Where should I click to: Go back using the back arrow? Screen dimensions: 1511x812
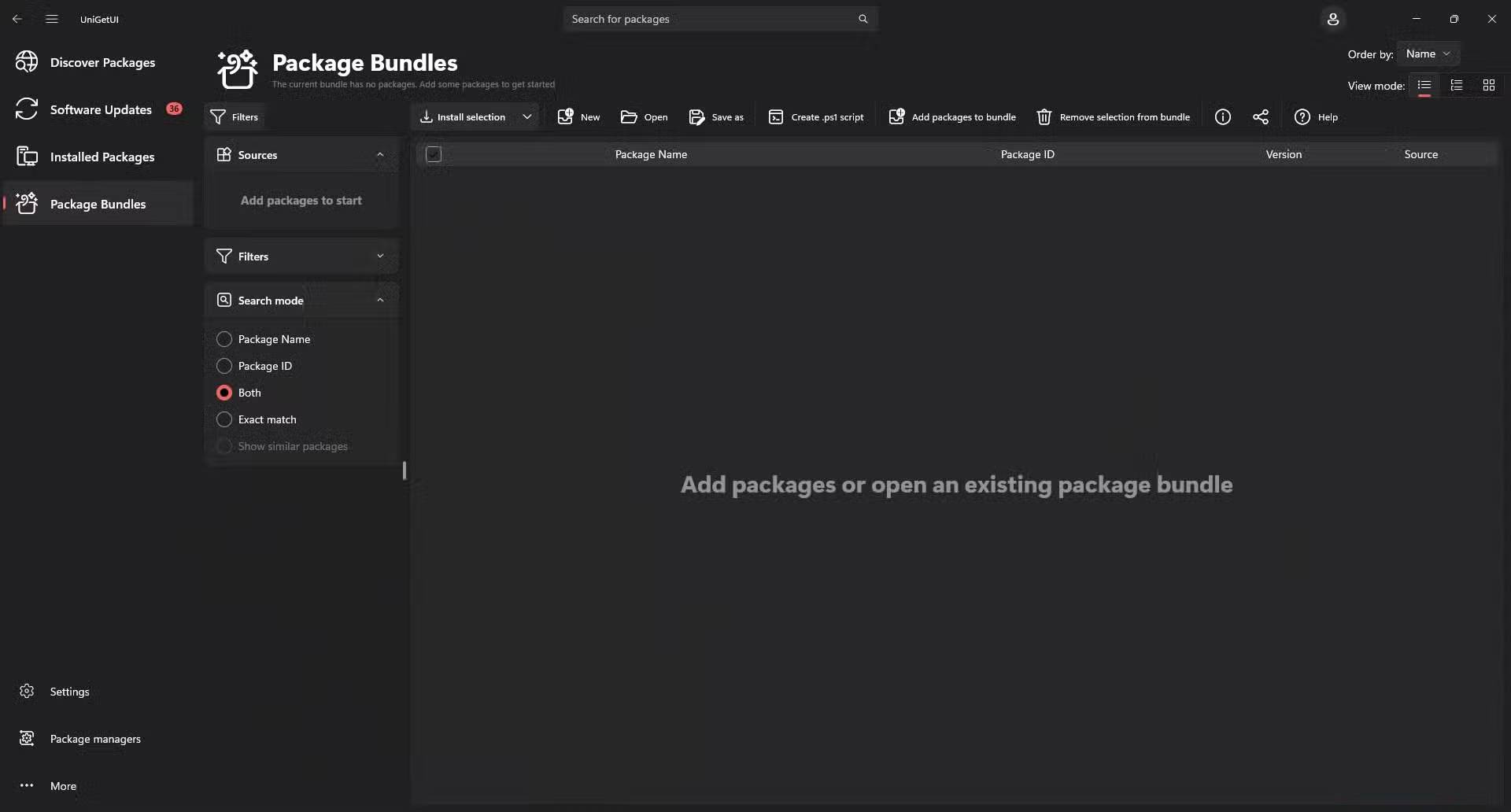point(17,19)
